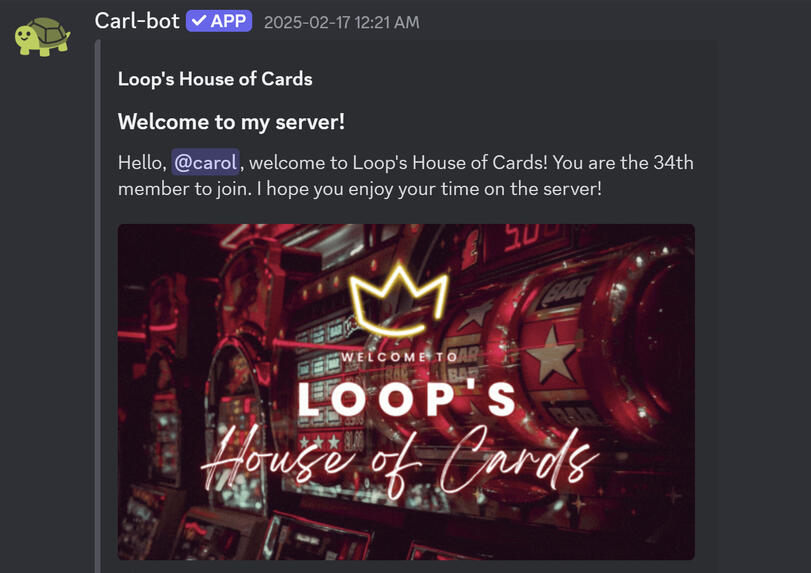
Task: Click the Welcome to my server! embed title
Action: (x=231, y=122)
